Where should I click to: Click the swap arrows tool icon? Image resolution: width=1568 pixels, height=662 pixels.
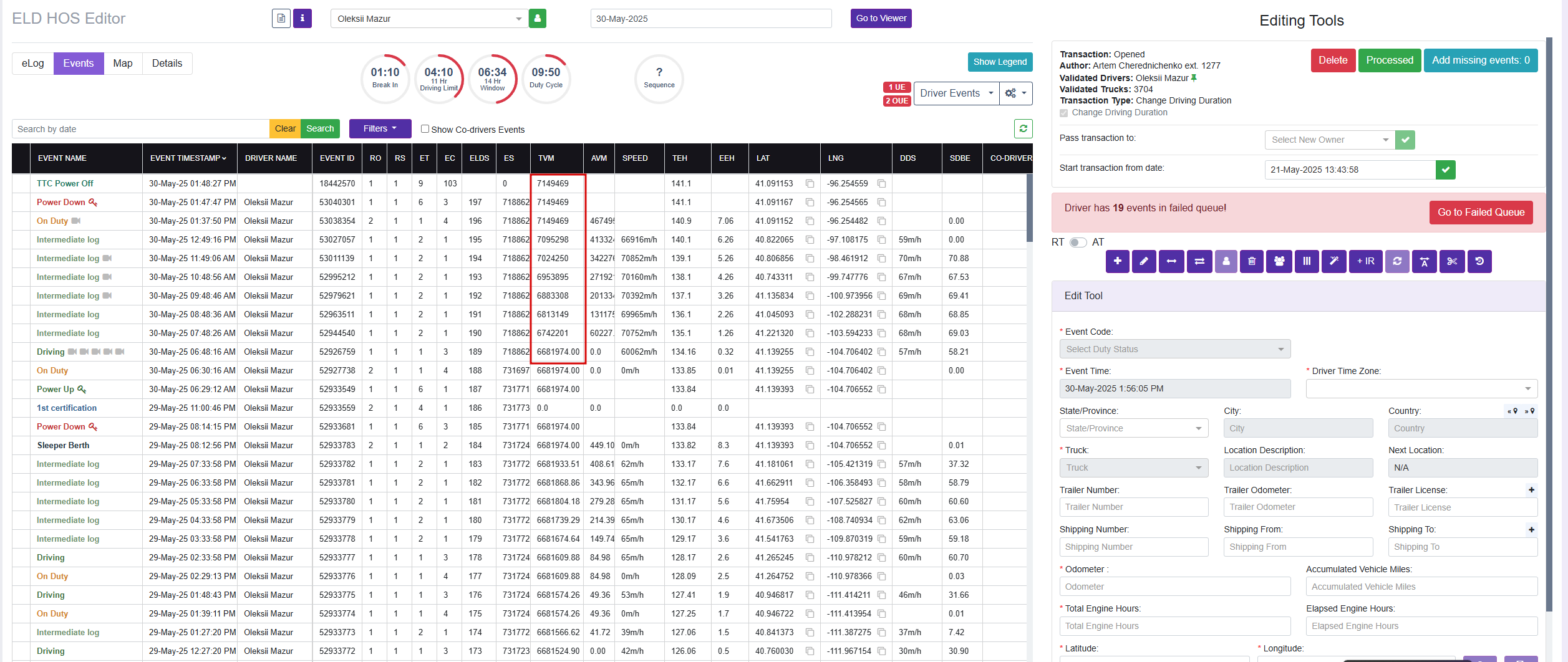click(x=1199, y=261)
